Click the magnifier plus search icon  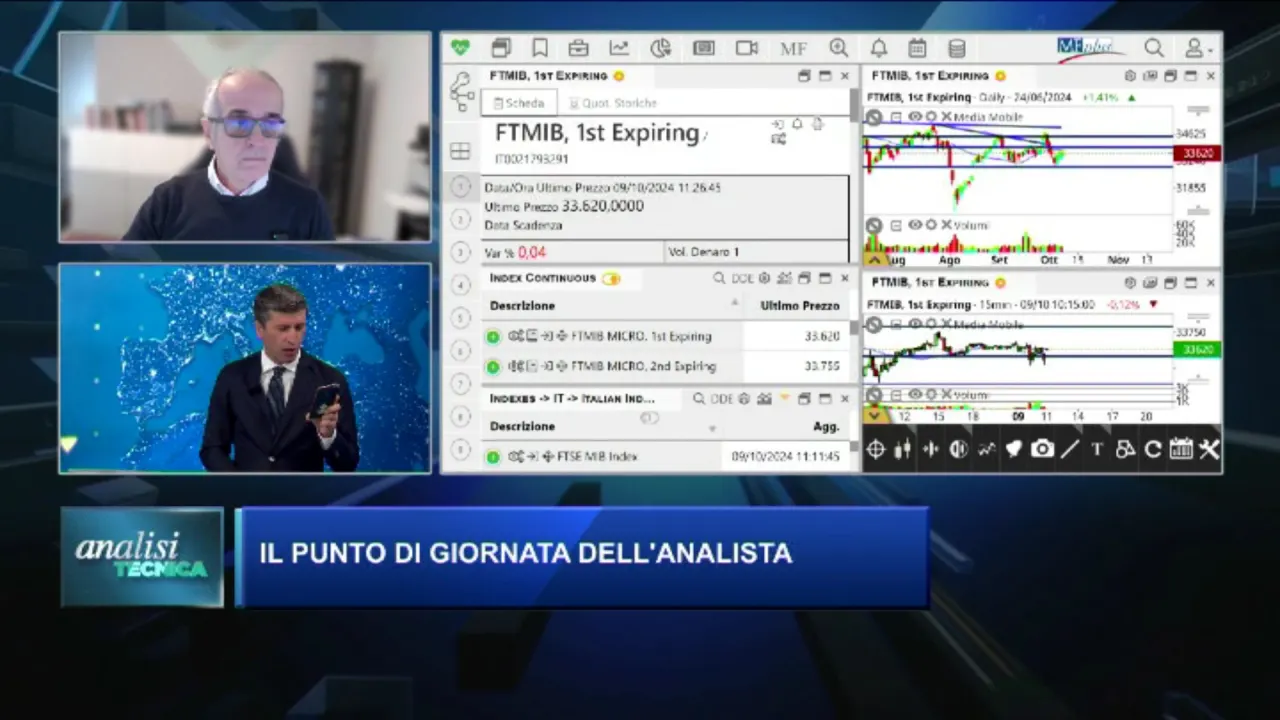838,48
